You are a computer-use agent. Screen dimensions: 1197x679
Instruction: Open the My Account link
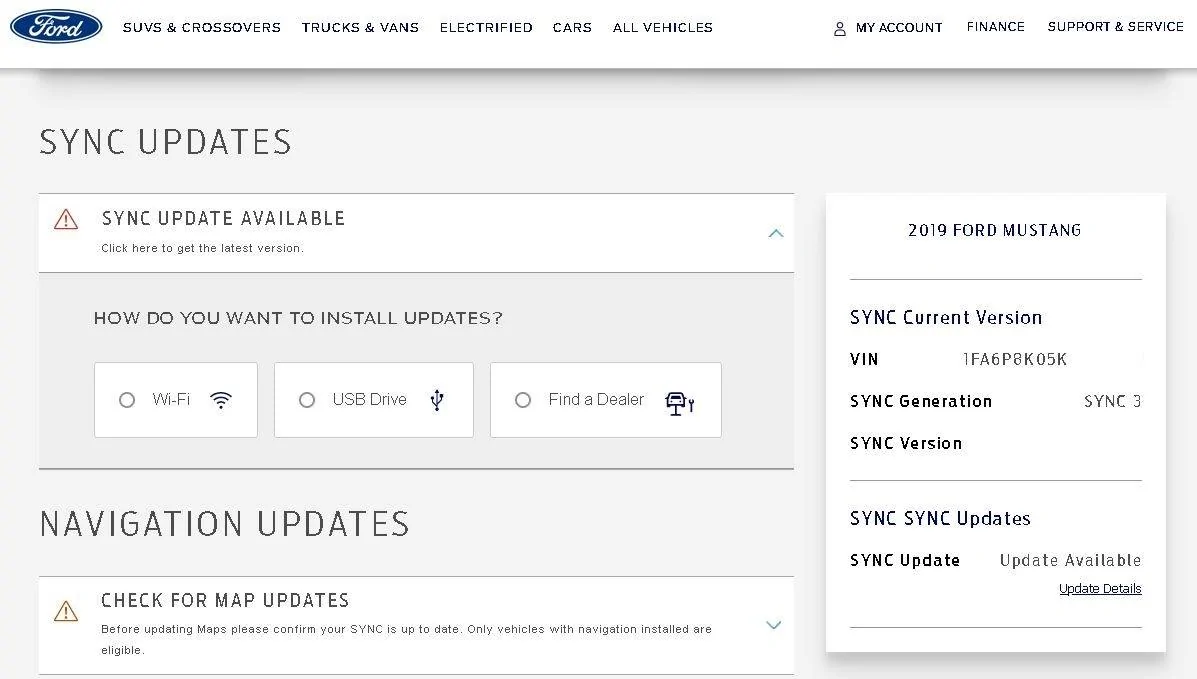(899, 28)
